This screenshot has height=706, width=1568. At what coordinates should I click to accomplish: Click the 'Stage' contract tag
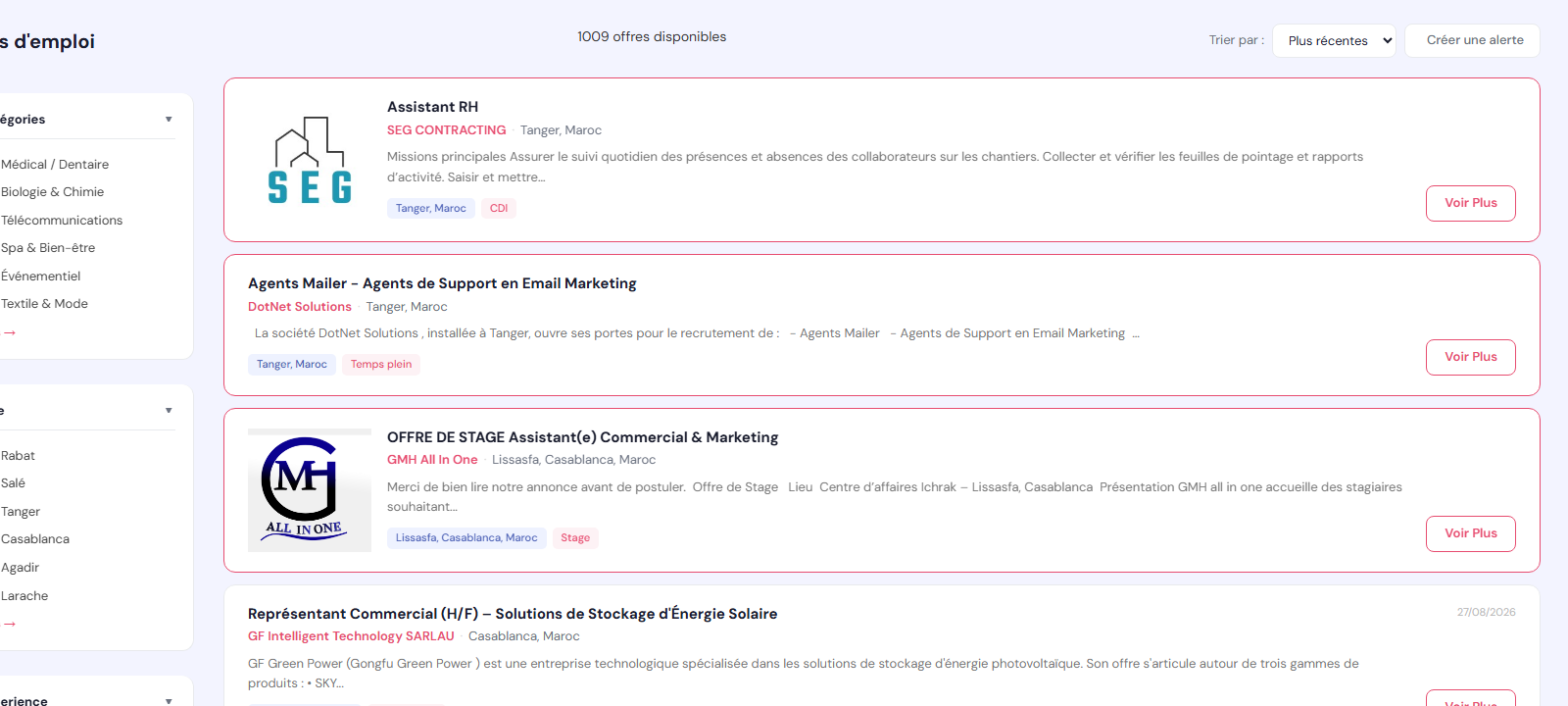pyautogui.click(x=575, y=538)
